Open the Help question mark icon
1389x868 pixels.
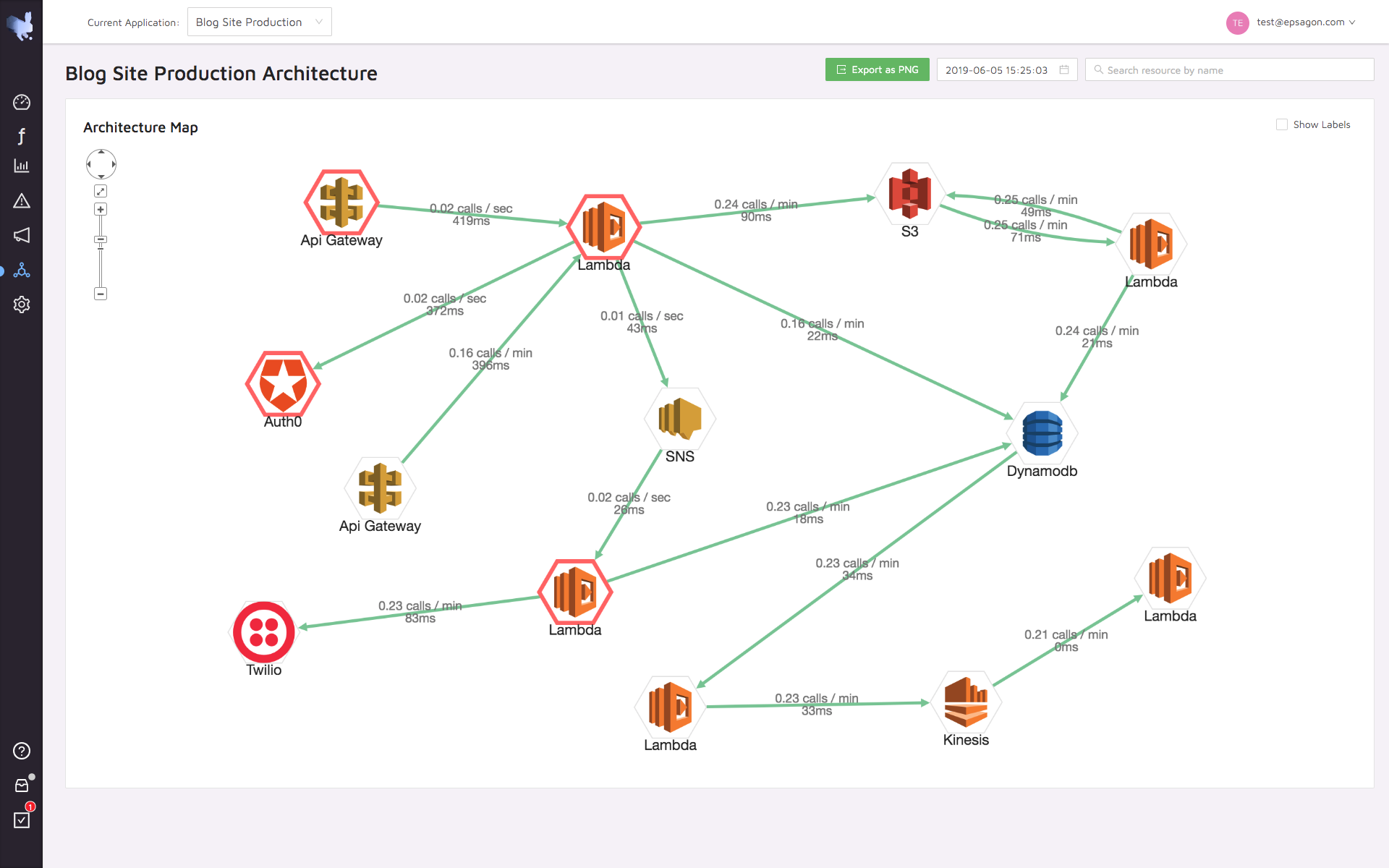[x=22, y=751]
